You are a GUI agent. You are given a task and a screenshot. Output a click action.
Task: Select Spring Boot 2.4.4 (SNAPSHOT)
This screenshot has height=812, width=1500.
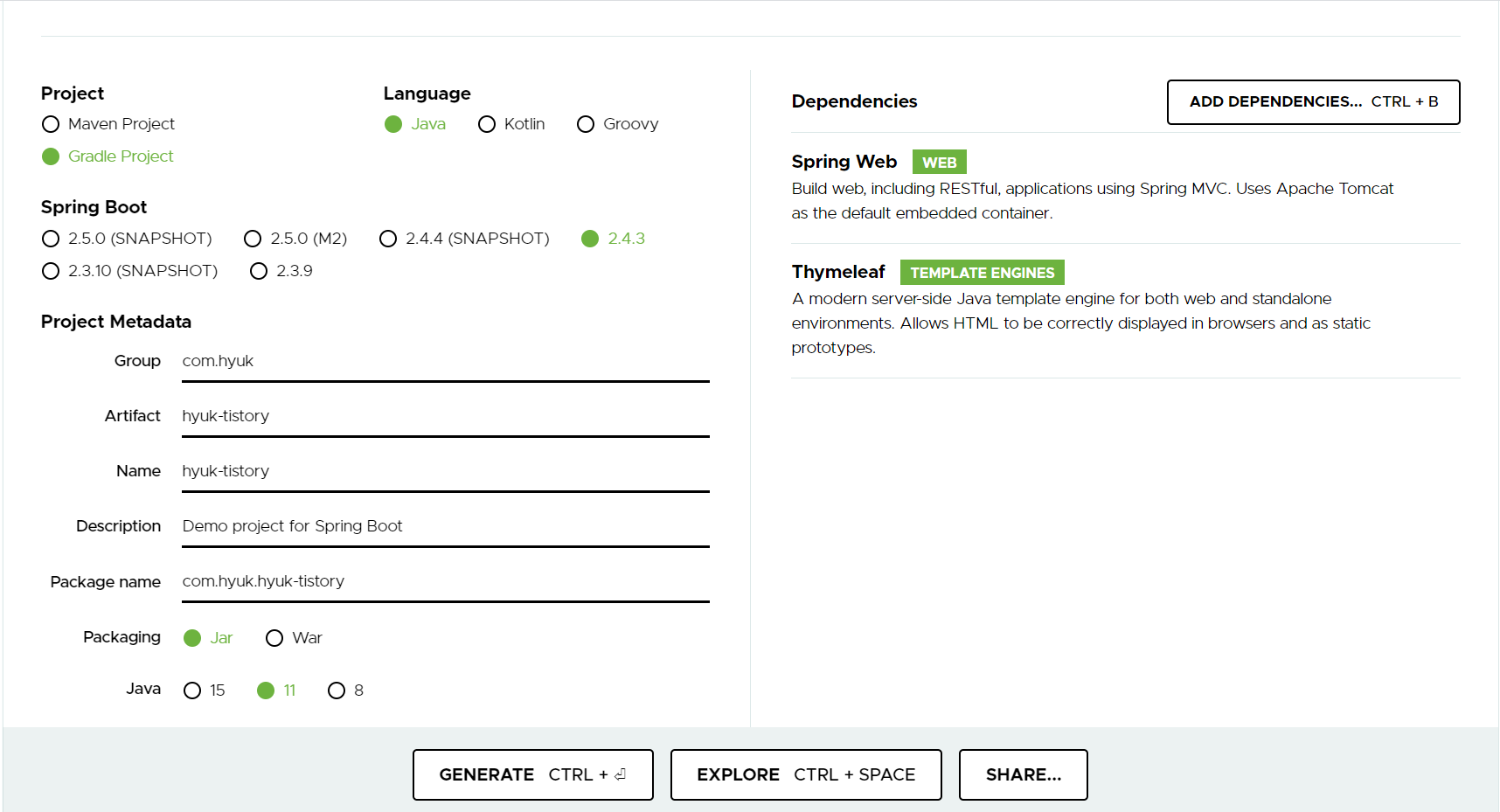point(464,239)
